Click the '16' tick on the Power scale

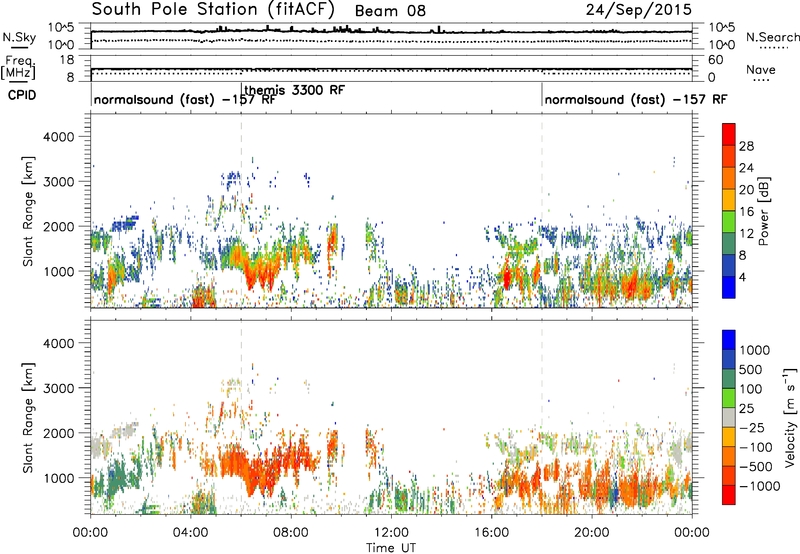tap(746, 212)
